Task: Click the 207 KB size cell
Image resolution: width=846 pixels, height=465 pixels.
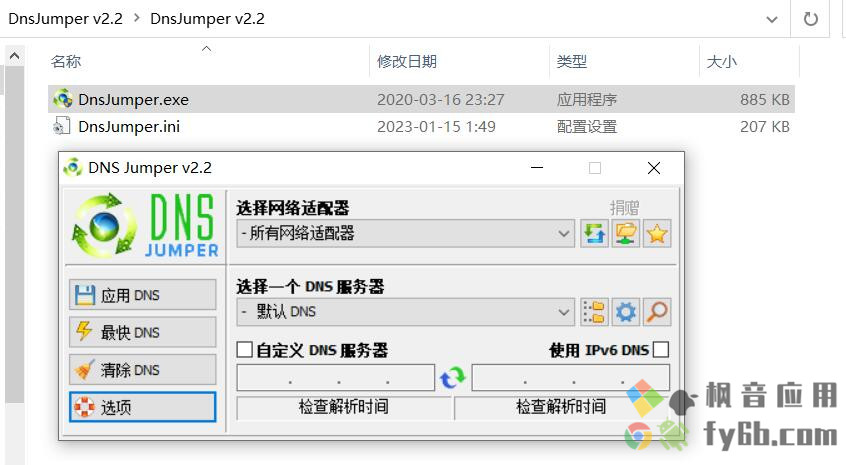Action: [765, 126]
